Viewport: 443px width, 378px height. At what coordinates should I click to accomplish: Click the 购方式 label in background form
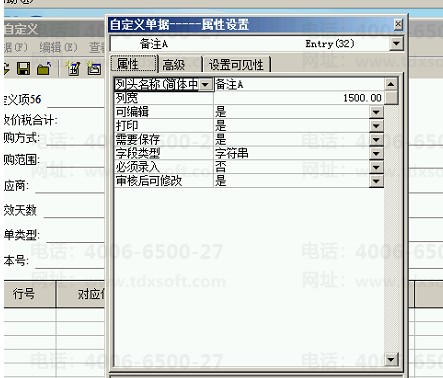[22, 138]
